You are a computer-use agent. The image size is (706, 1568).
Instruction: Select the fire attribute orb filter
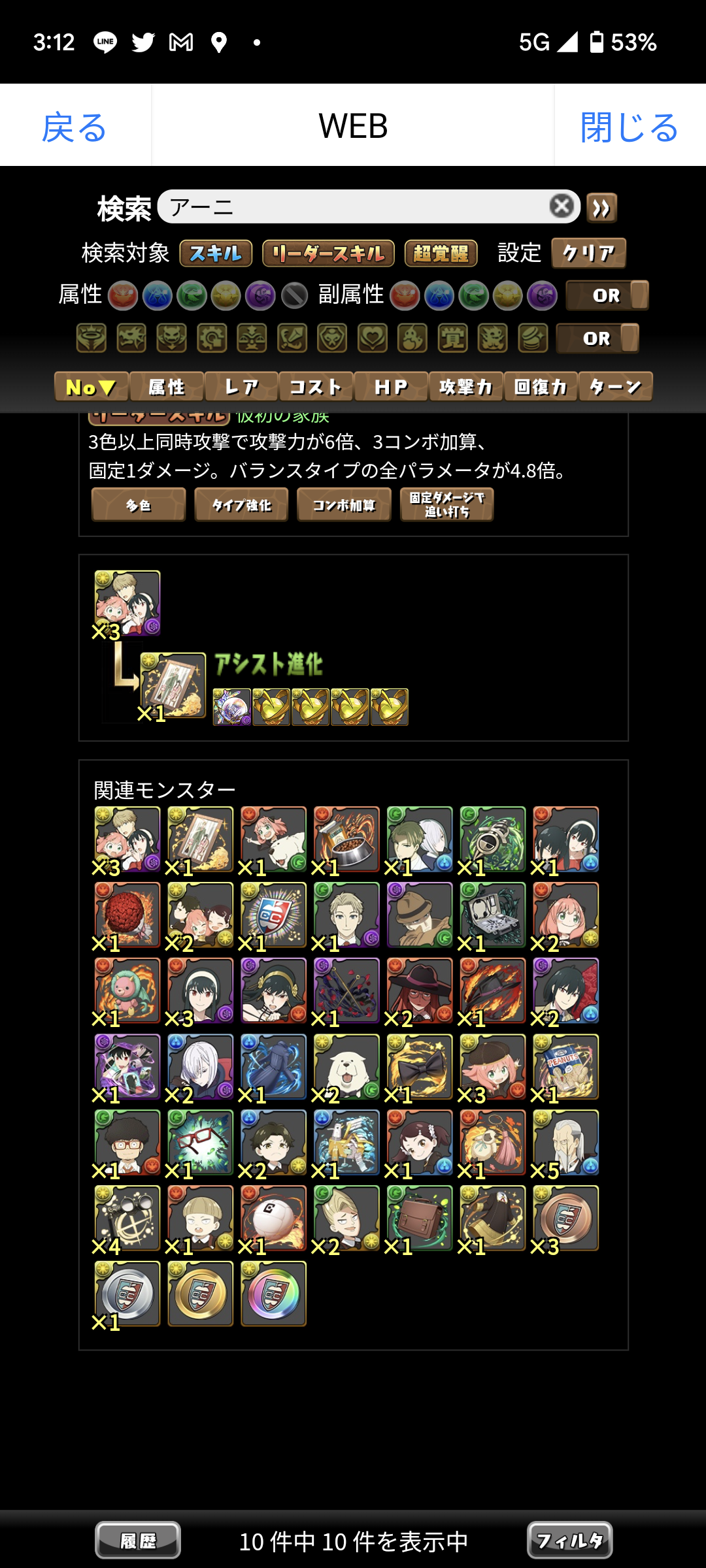pos(122,295)
